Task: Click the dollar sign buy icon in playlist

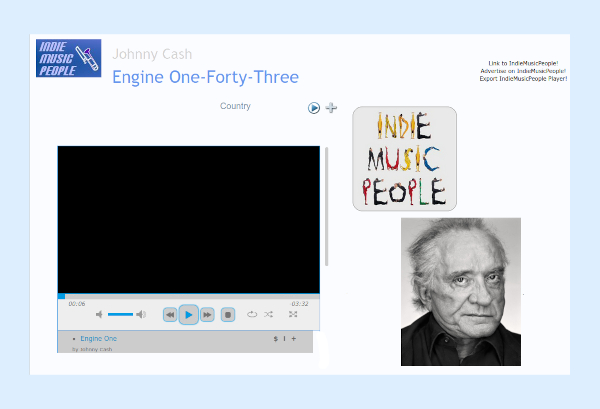Action: [x=276, y=339]
